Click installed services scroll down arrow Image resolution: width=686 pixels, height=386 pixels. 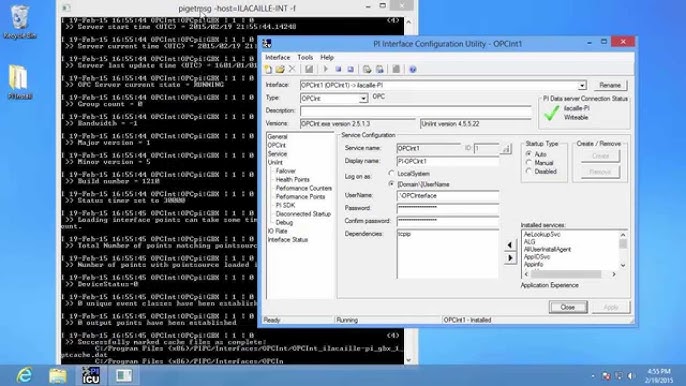pyautogui.click(x=623, y=265)
